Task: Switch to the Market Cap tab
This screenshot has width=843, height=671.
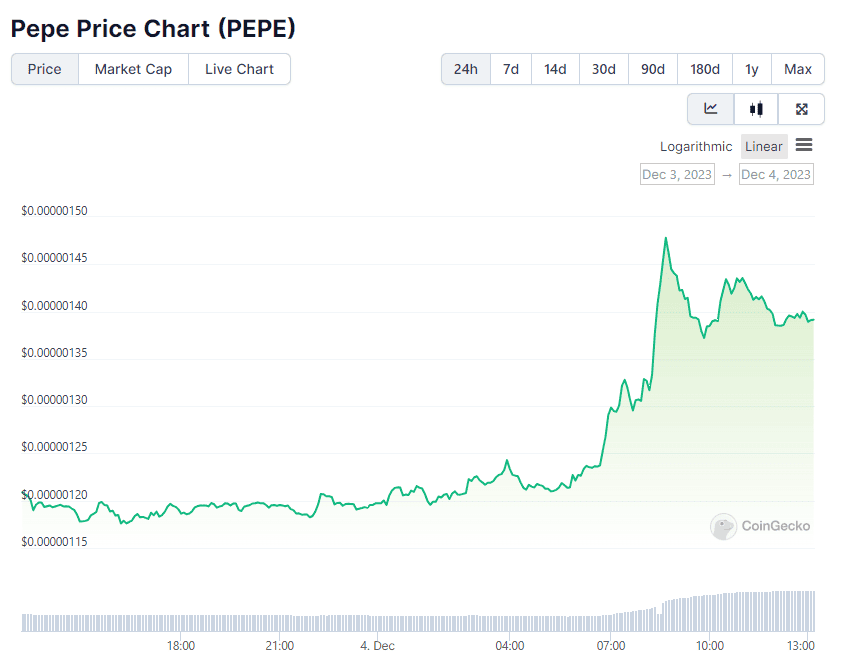Action: [132, 69]
